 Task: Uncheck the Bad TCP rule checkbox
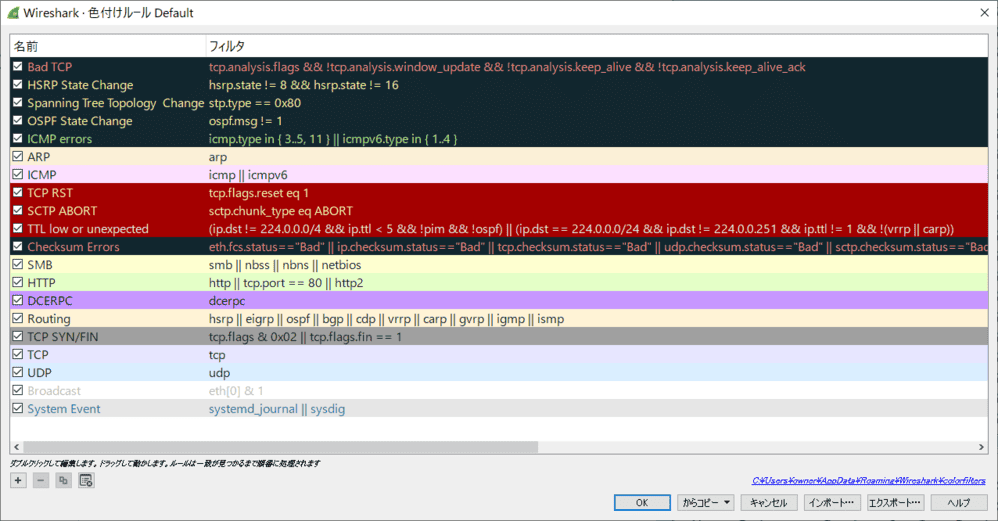coord(18,67)
